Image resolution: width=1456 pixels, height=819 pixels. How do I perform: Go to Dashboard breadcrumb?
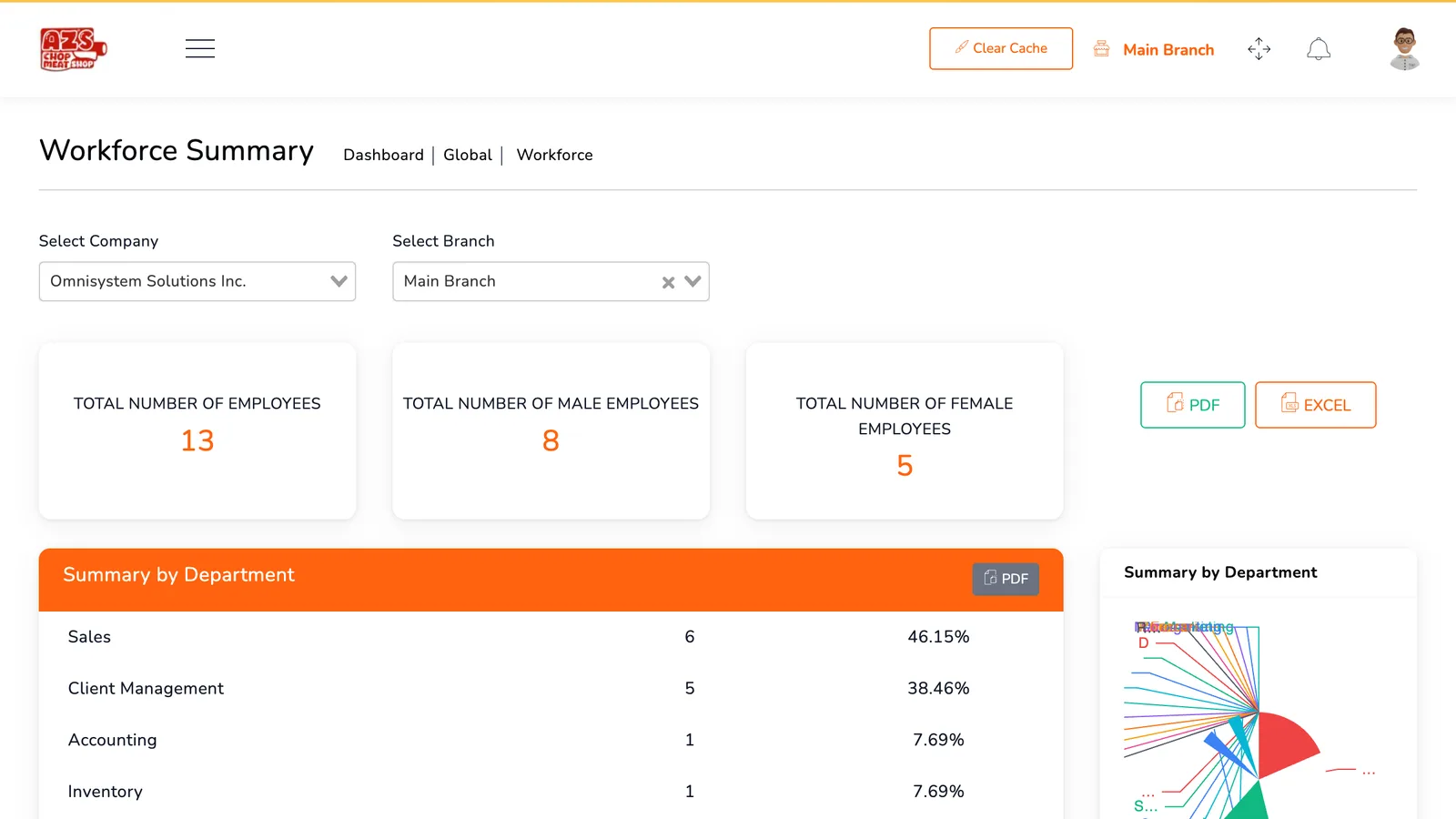[x=383, y=155]
